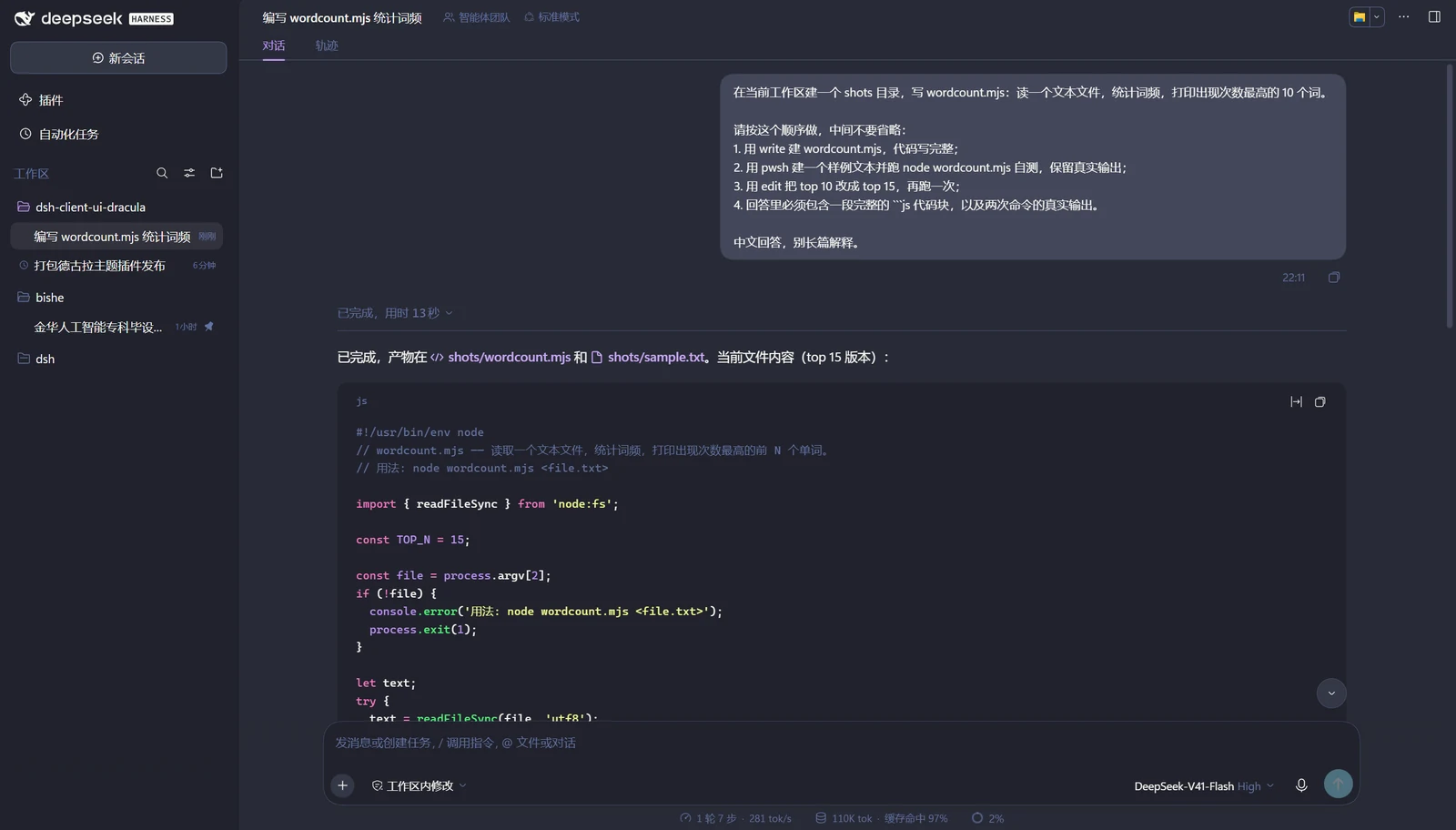Start voice input with the microphone icon
Screen dimensions: 1456x830
(1301, 785)
